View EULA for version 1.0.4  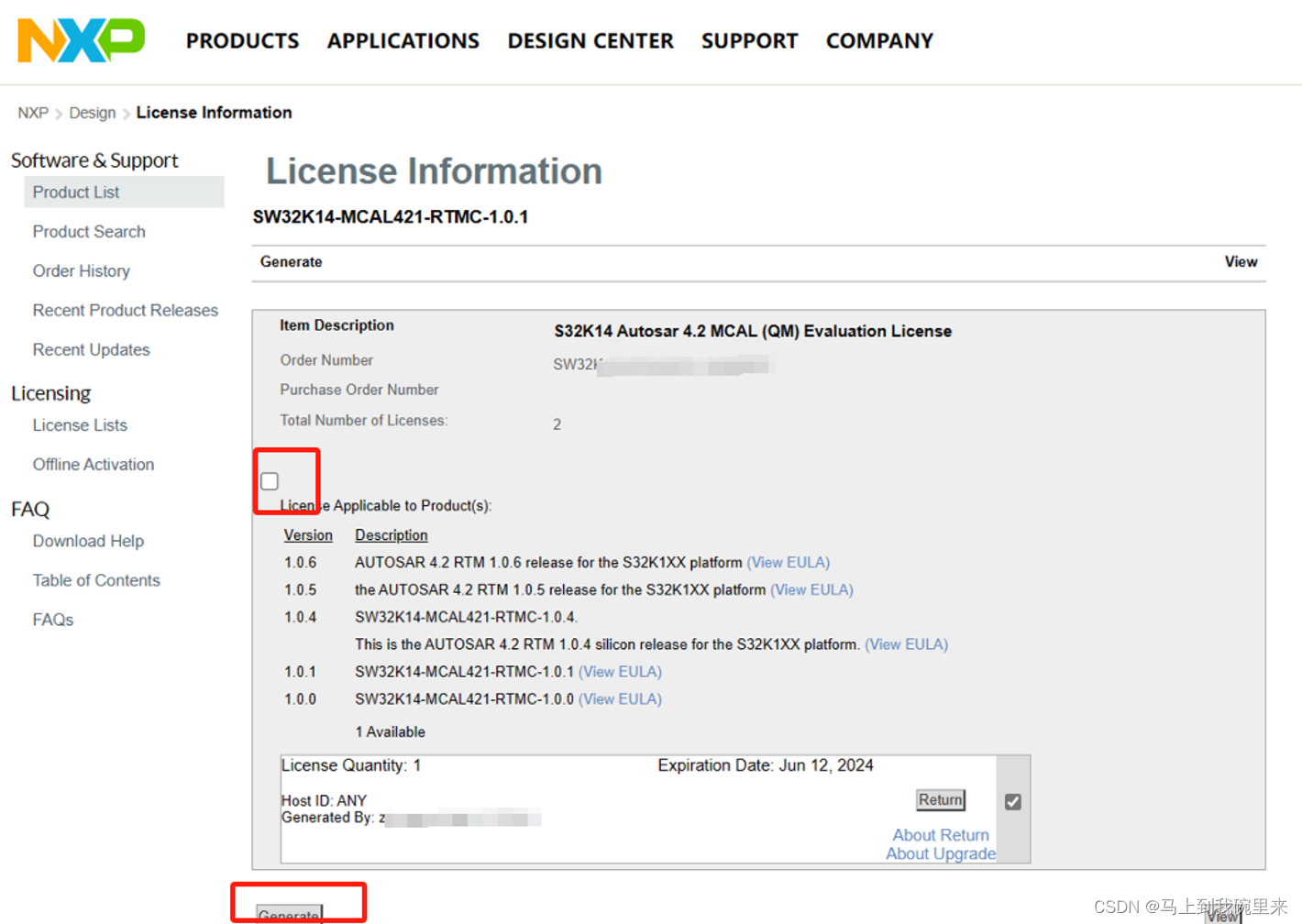coord(906,644)
